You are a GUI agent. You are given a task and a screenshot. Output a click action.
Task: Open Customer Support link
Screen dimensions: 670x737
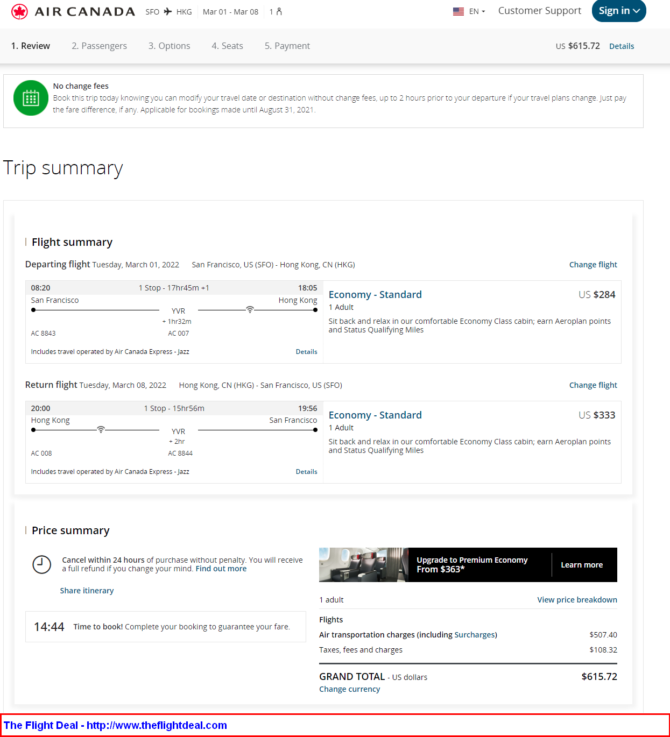(539, 11)
